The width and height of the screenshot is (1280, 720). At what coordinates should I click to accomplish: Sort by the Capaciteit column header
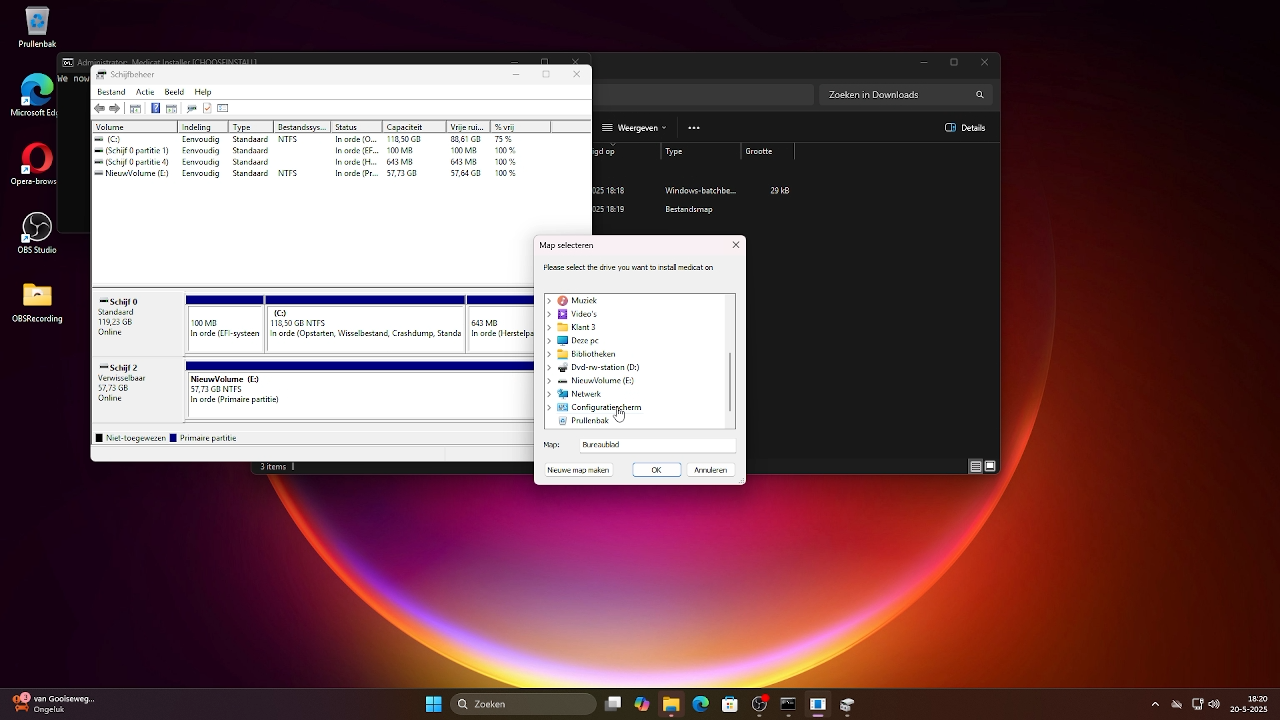click(414, 127)
